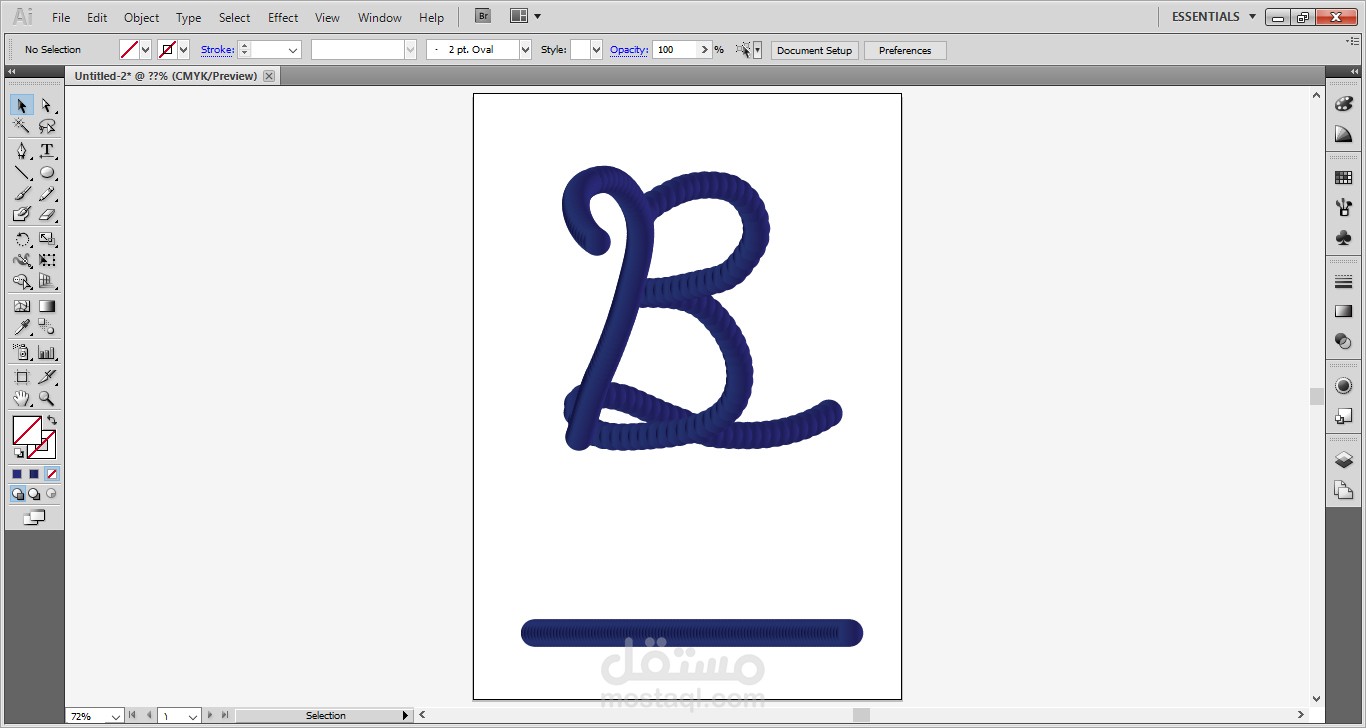Select the Magic Wand tool

tap(22, 127)
